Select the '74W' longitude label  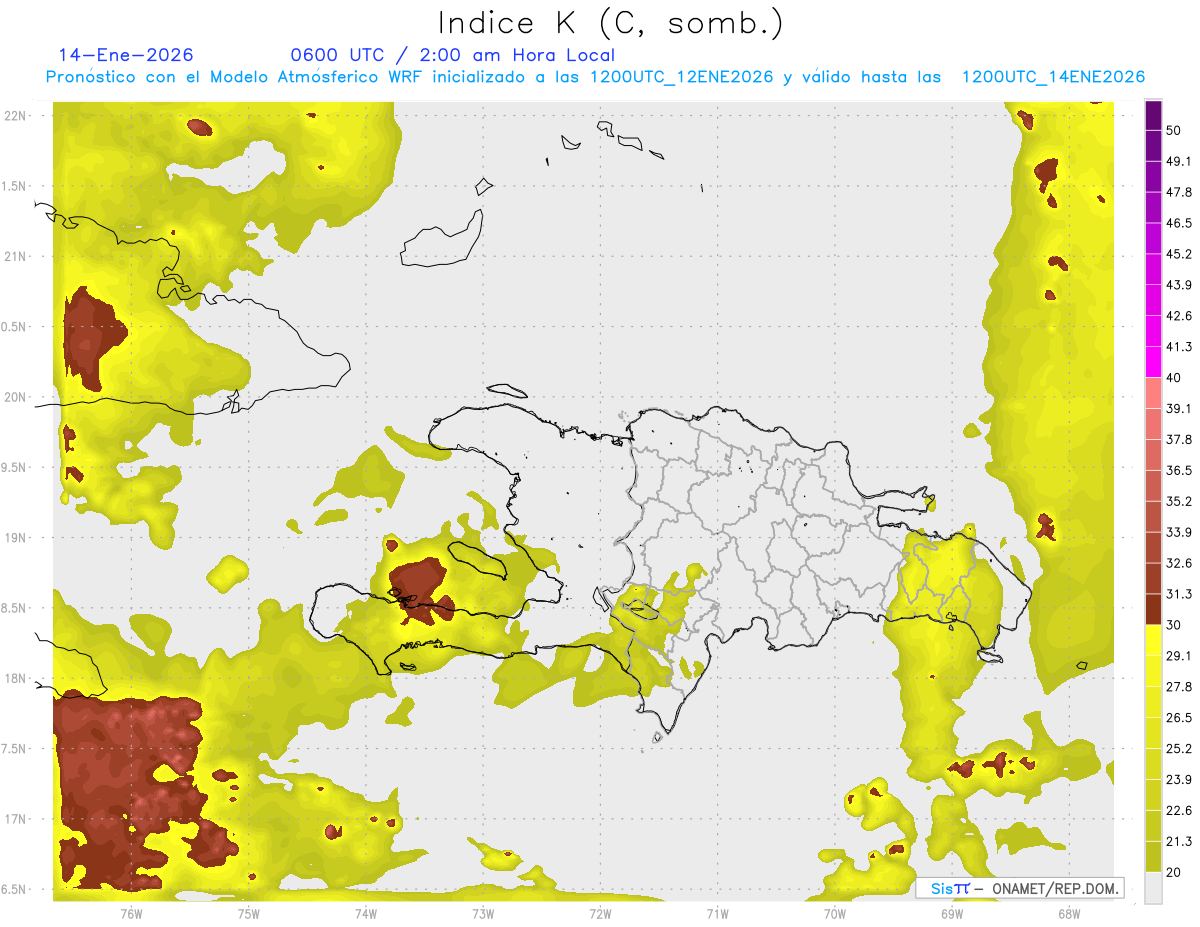(x=365, y=914)
